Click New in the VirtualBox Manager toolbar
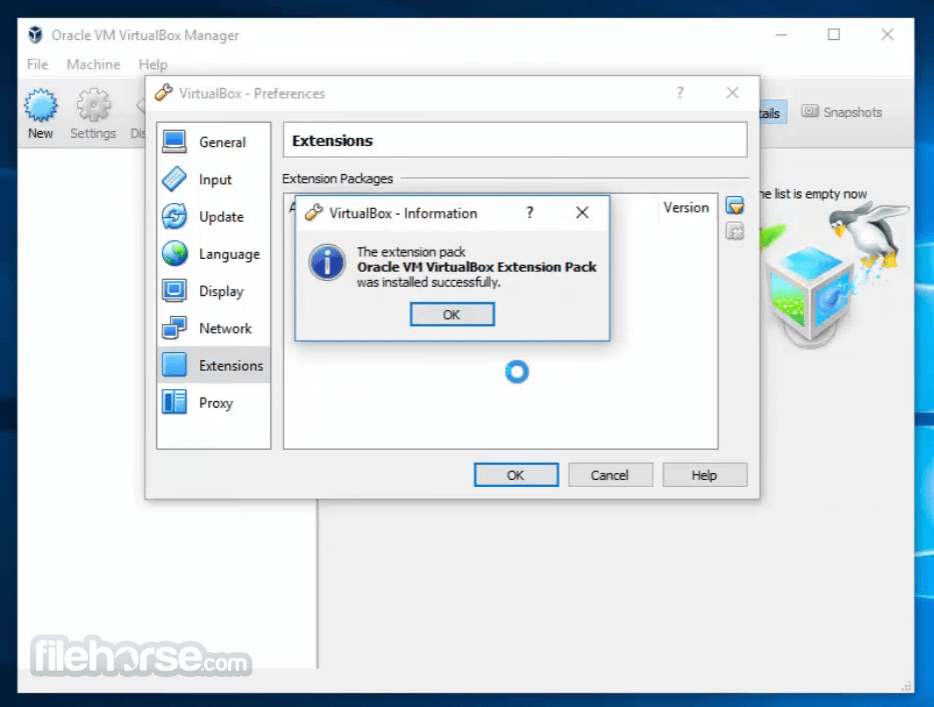934x707 pixels. (41, 114)
